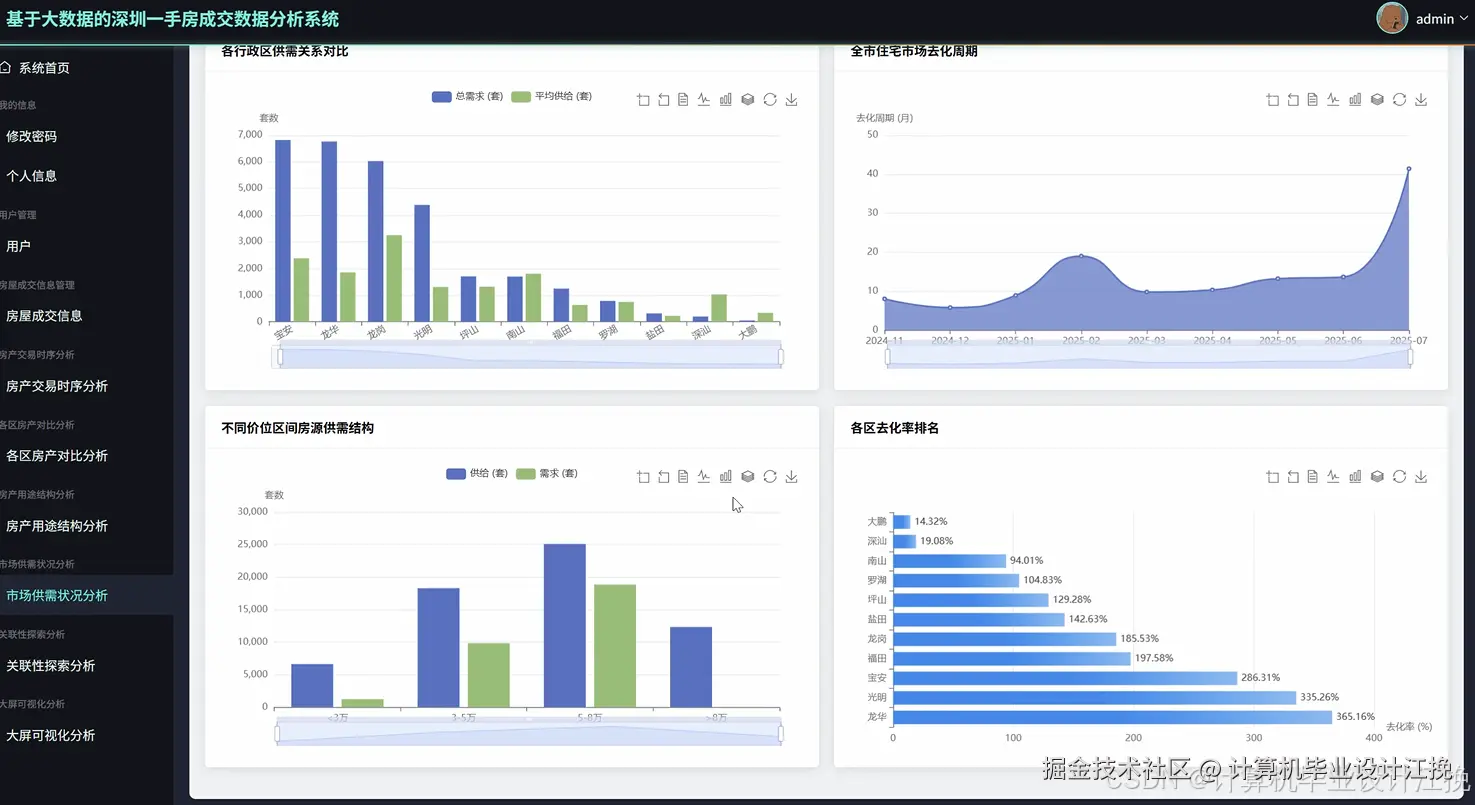
Task: Switch 各区去化率排名 chart to bar type
Action: [1355, 477]
